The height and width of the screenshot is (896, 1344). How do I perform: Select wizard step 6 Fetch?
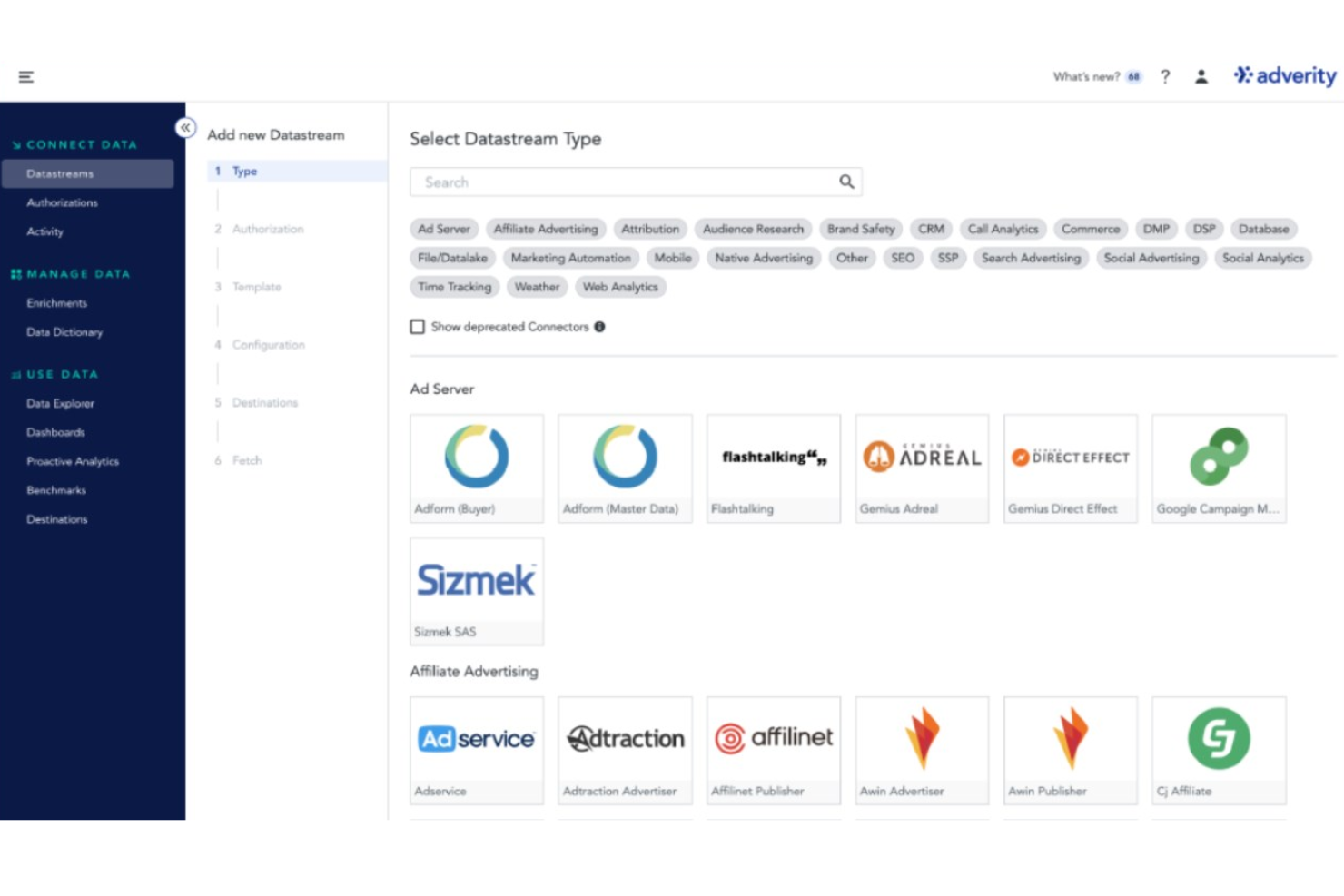239,460
